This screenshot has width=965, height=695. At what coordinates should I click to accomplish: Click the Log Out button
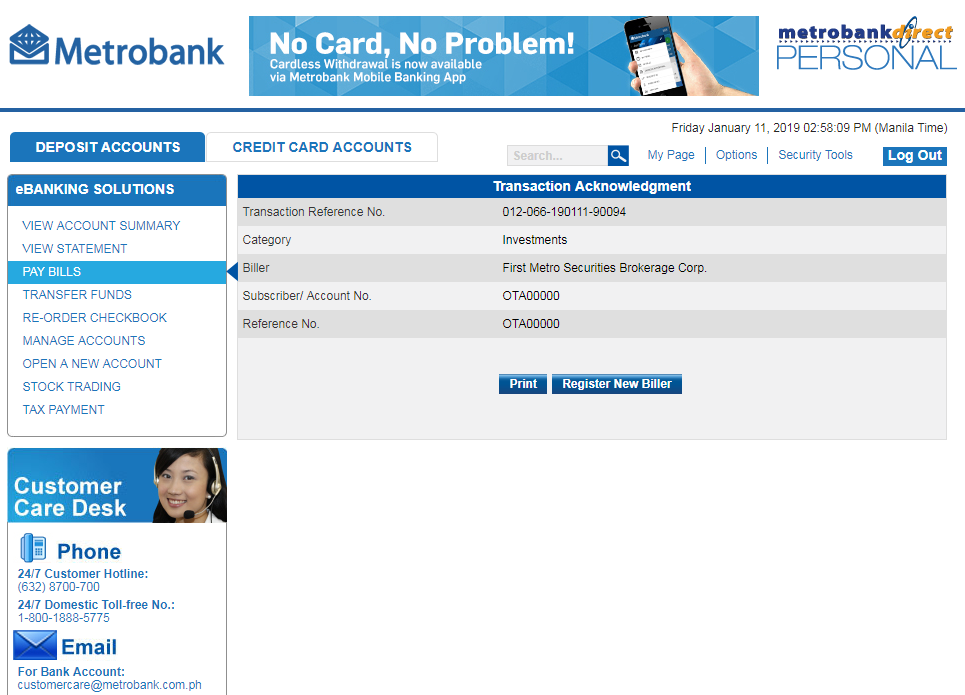915,156
